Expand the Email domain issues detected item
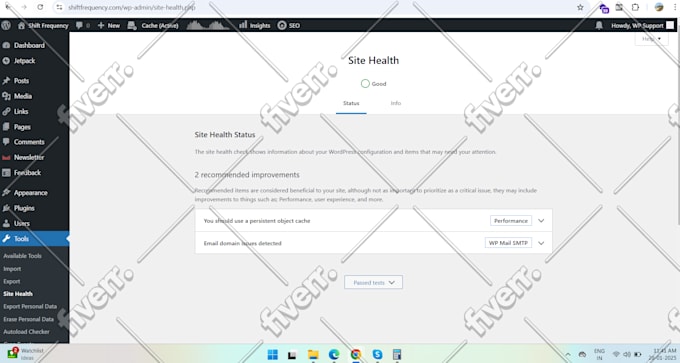Image resolution: width=680 pixels, height=363 pixels. pyautogui.click(x=373, y=243)
